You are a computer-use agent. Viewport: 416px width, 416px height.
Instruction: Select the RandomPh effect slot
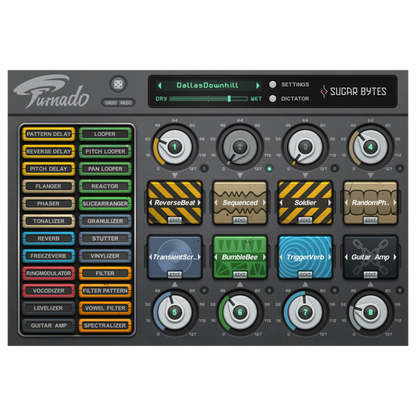click(370, 203)
